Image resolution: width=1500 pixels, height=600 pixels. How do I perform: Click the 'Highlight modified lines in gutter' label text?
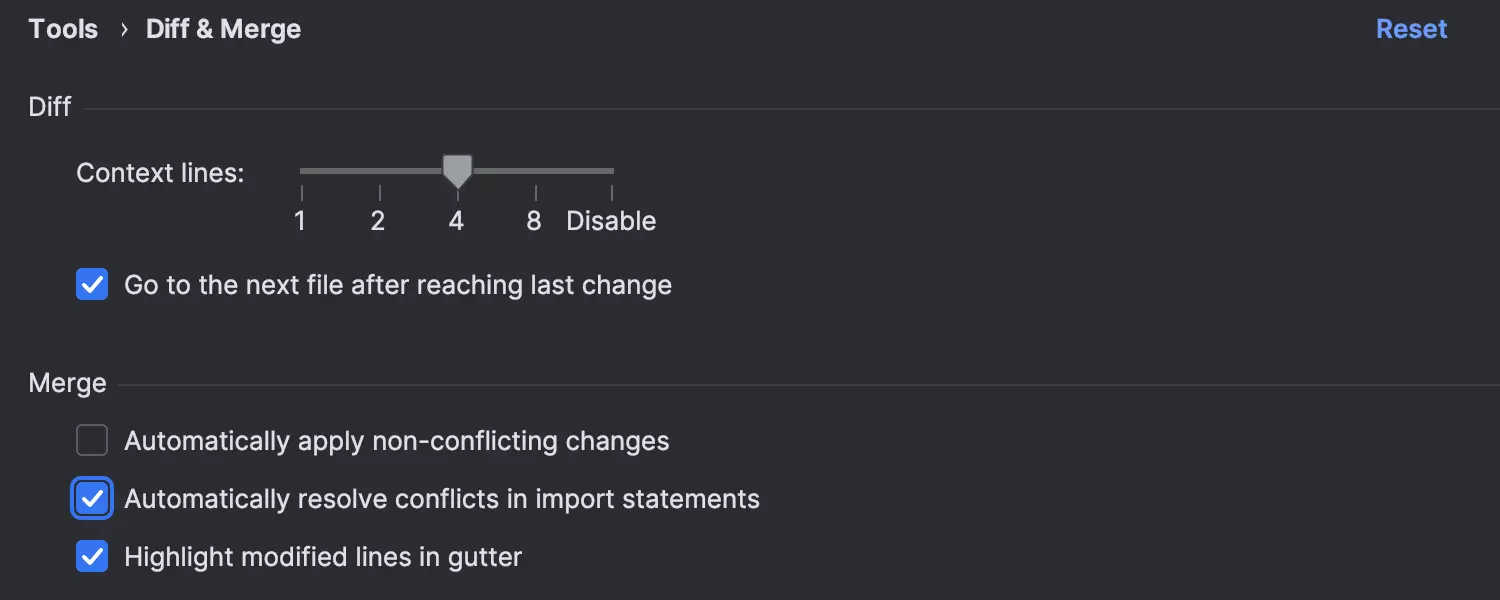[x=322, y=557]
